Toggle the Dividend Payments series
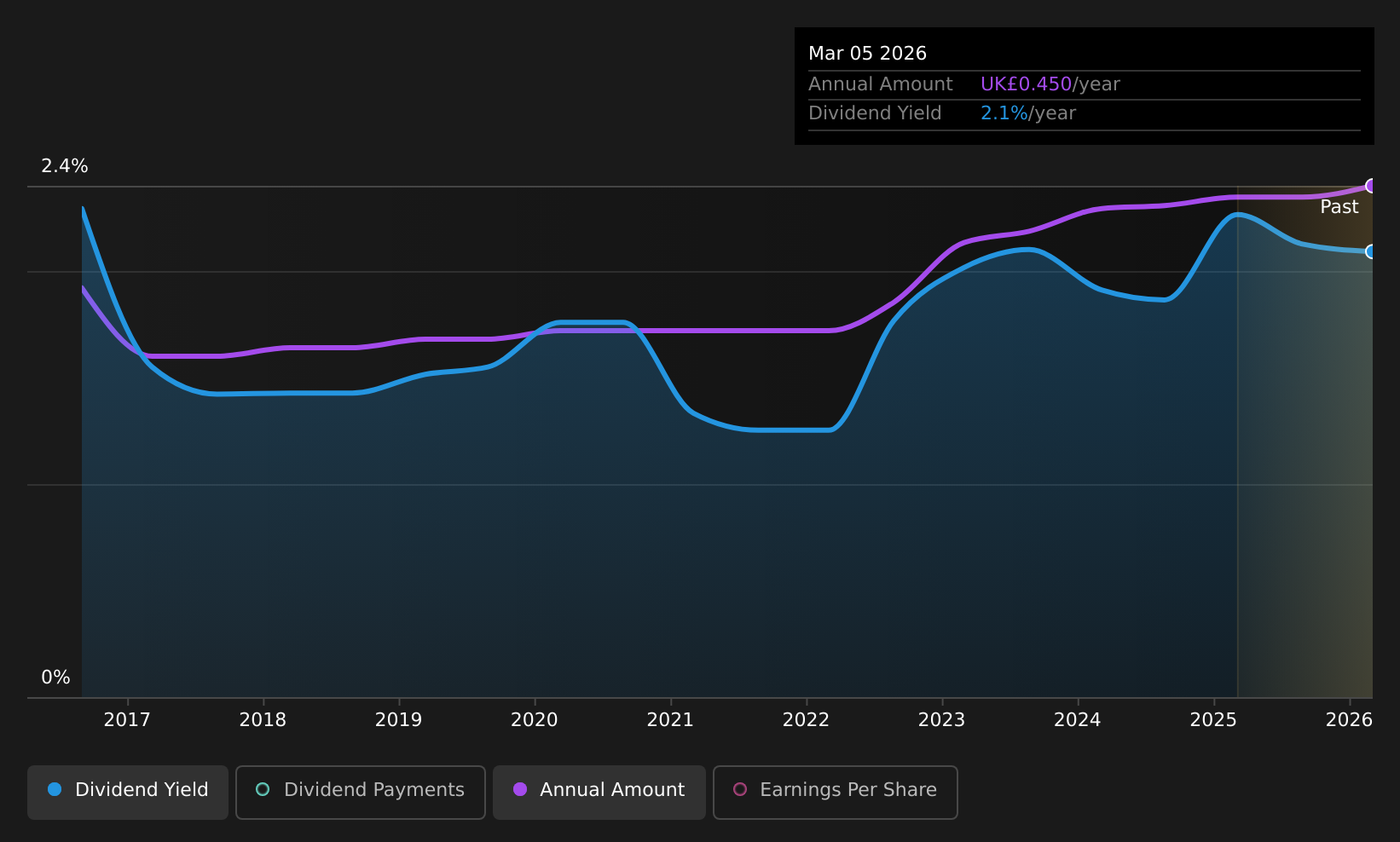Image resolution: width=1400 pixels, height=842 pixels. 361,792
